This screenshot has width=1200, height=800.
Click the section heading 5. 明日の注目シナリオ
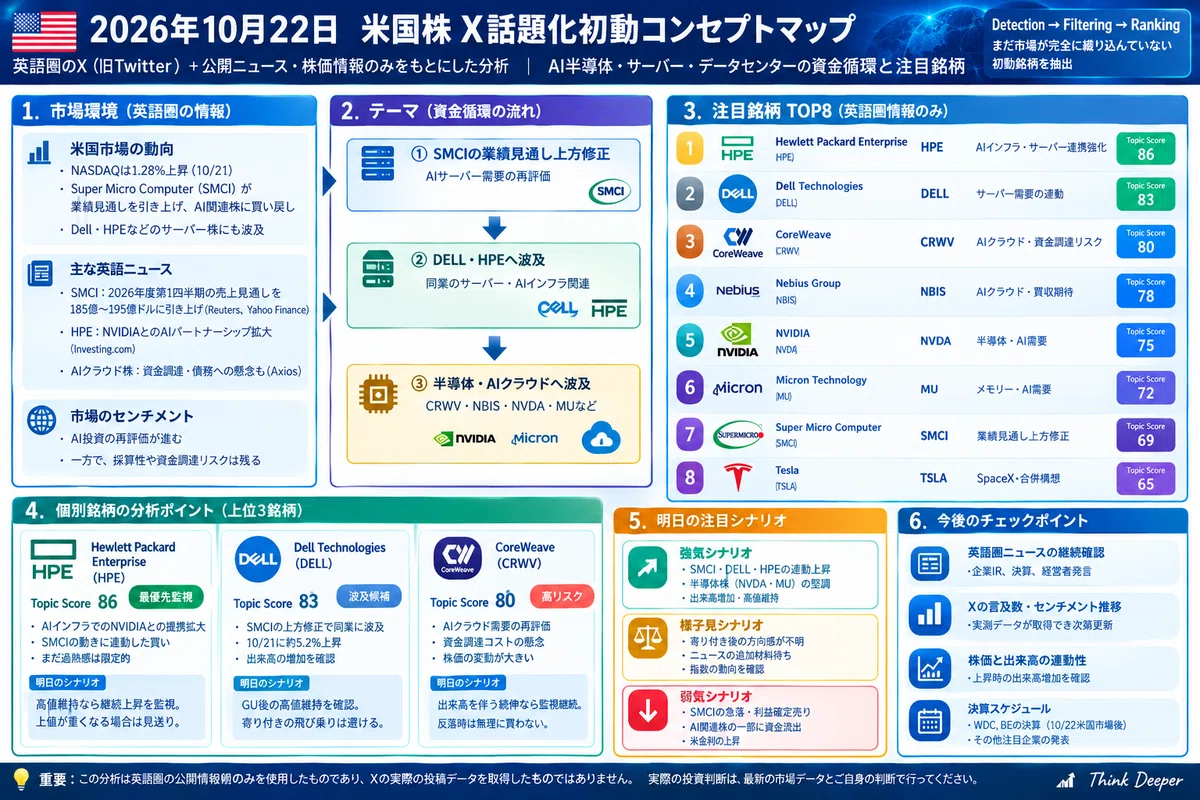(708, 521)
